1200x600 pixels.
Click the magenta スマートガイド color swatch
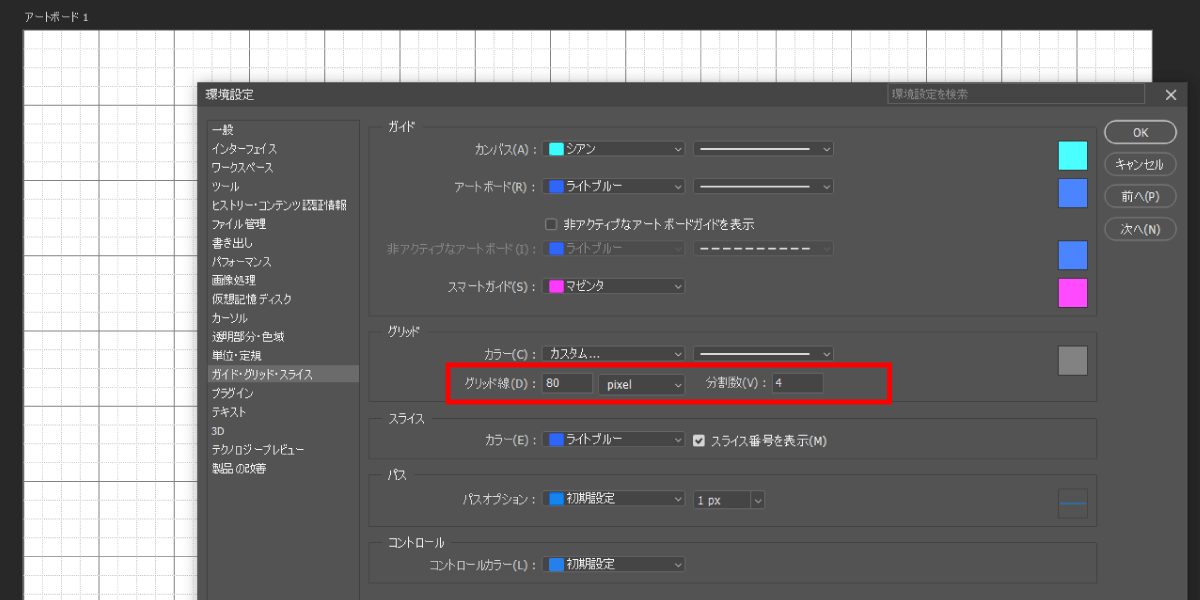[1073, 293]
